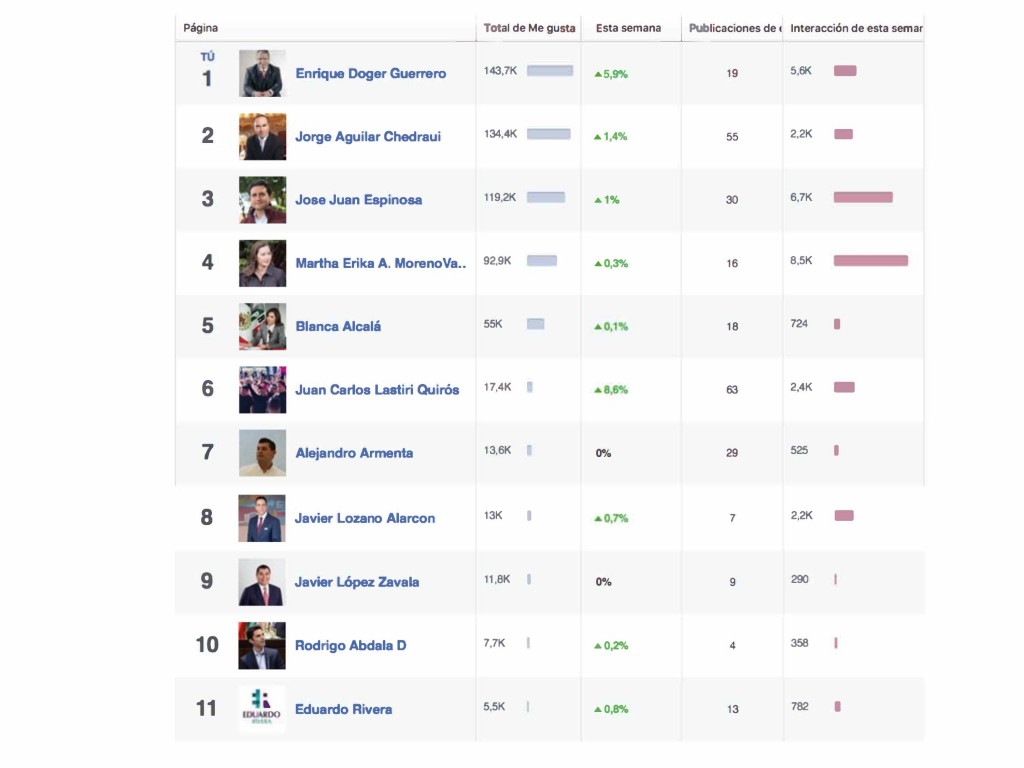Image resolution: width=1024 pixels, height=768 pixels.
Task: Open Martha Erika A. MorenoVa.. page link
Action: [381, 263]
